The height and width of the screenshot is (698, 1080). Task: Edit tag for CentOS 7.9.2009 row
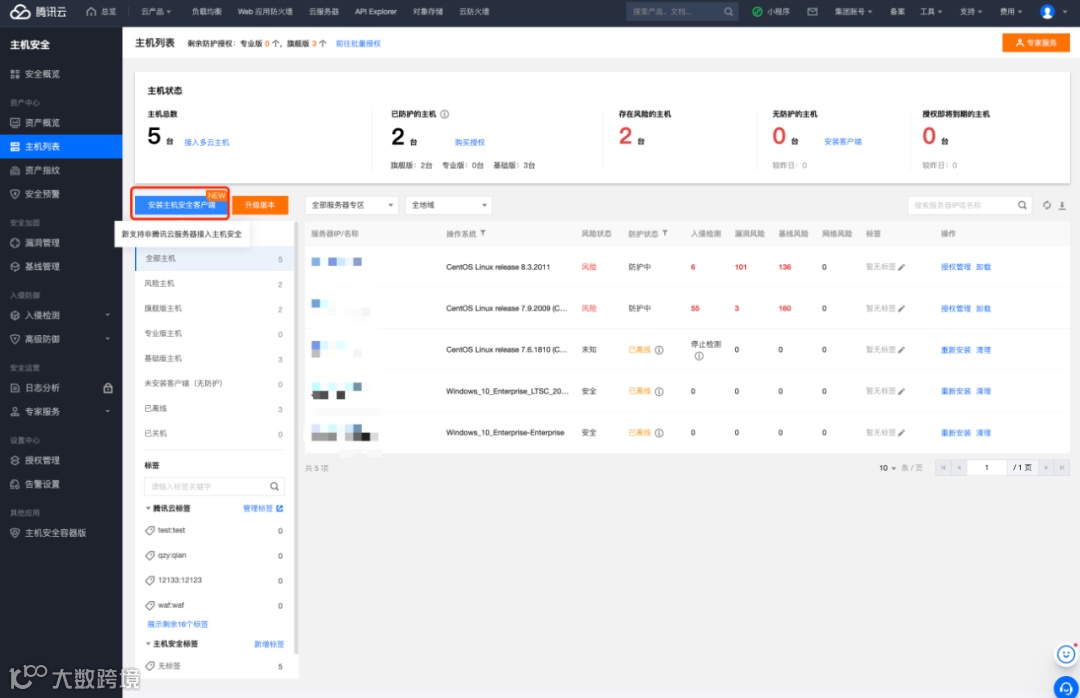point(902,309)
